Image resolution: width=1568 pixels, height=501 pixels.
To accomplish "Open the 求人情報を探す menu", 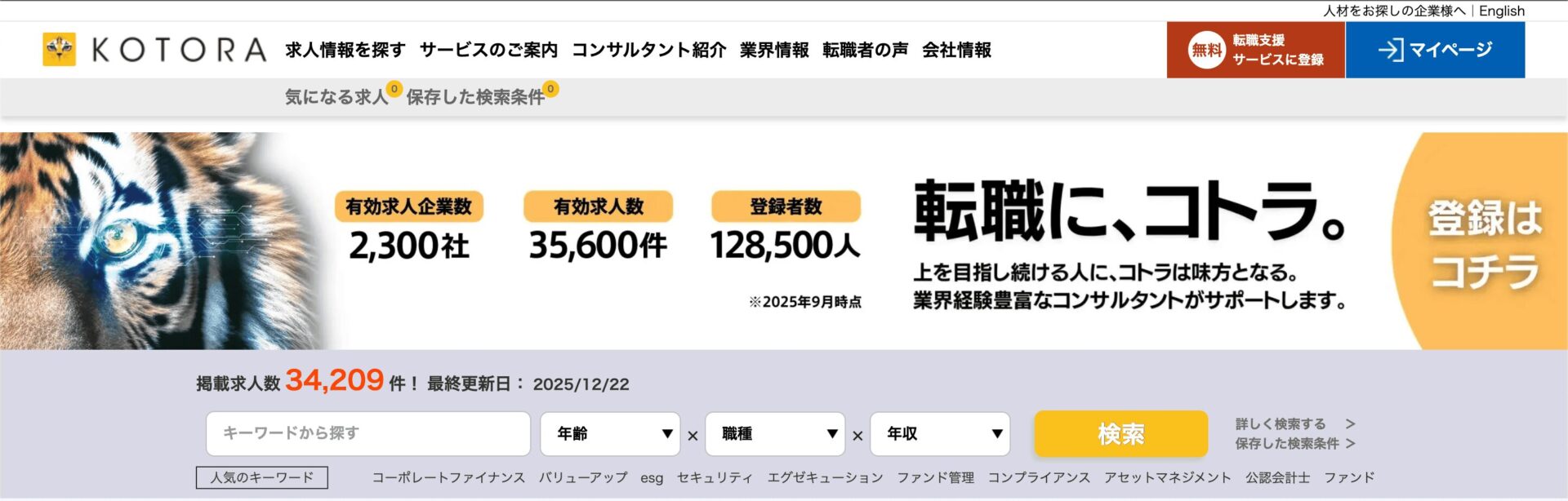I will click(x=345, y=50).
